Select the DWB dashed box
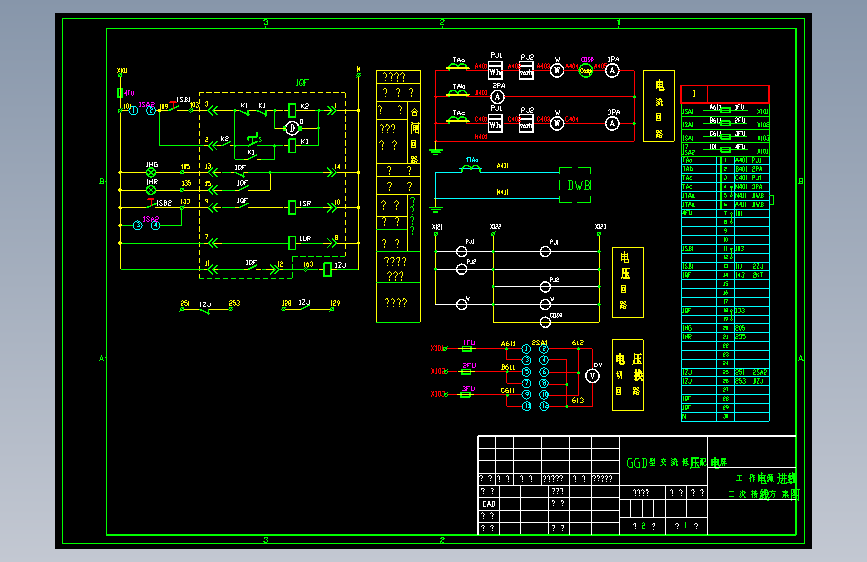This screenshot has height=562, width=867. click(x=575, y=185)
